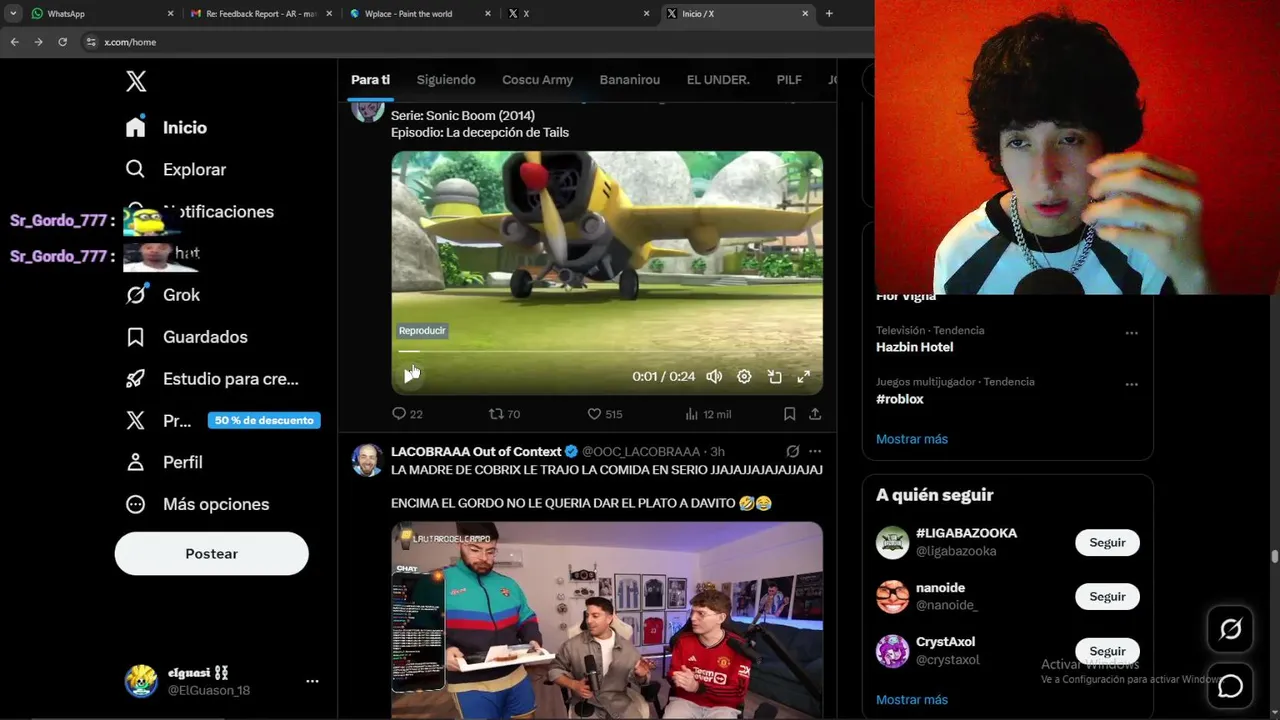Toggle video picture-in-picture mode
Screen dimensions: 1280x720
774,377
